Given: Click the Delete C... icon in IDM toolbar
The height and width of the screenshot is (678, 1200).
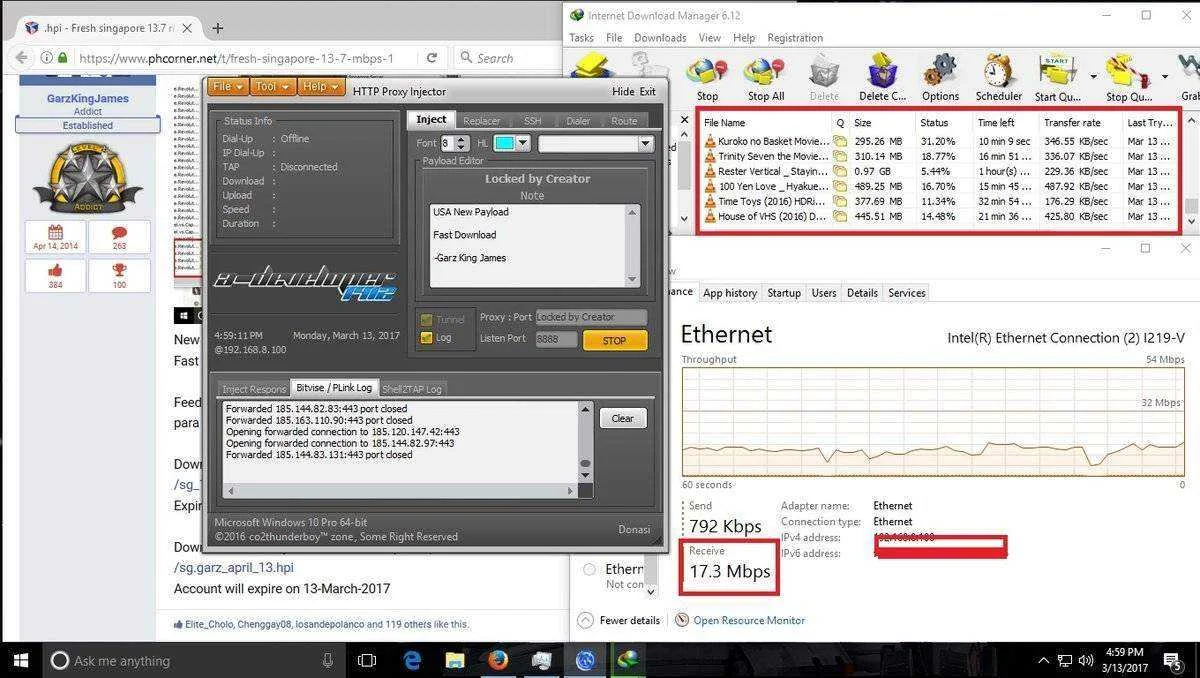Looking at the screenshot, I should point(883,72).
